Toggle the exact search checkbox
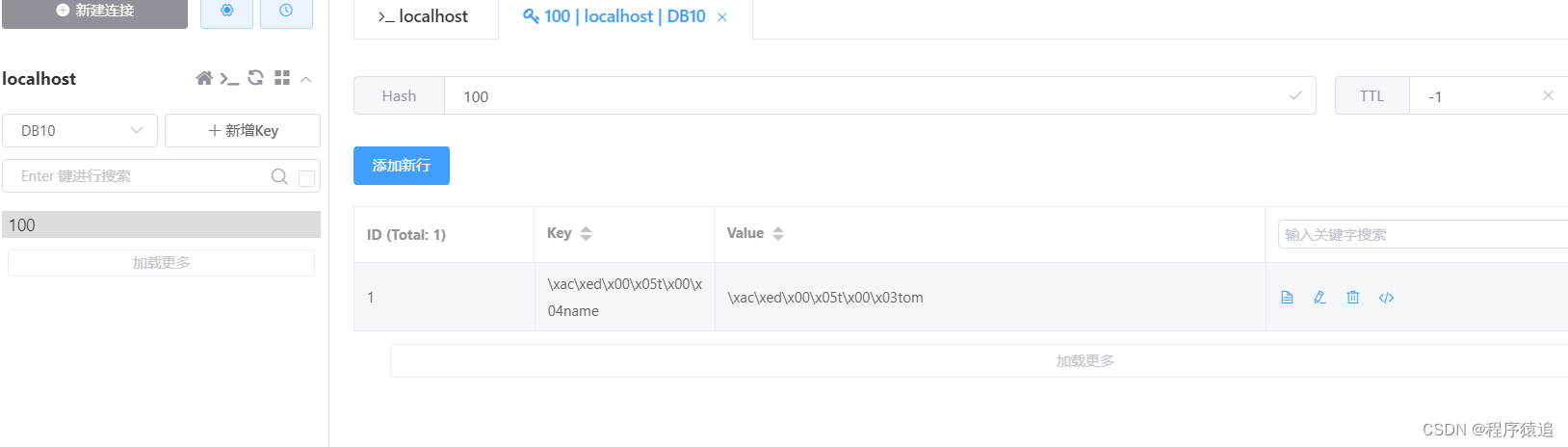This screenshot has height=447, width=1568. point(306,178)
